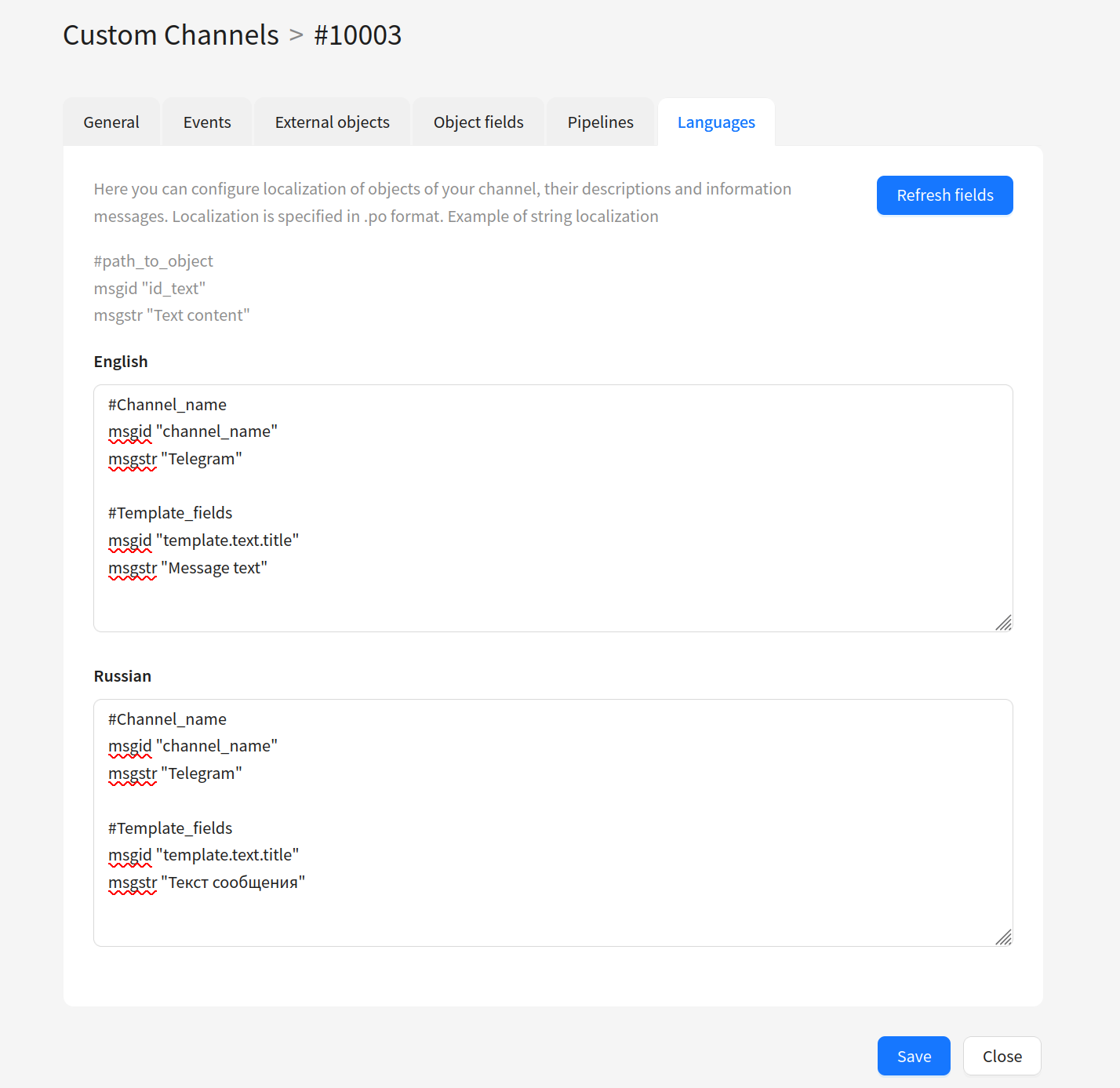Click the localization description paragraph
Viewport: 1120px width, 1088px height.
coord(442,202)
